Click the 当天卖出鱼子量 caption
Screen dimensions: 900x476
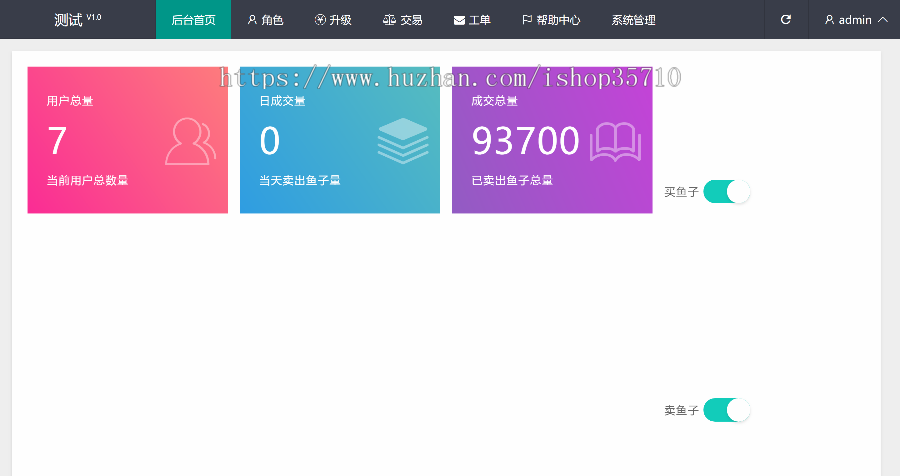point(300,180)
